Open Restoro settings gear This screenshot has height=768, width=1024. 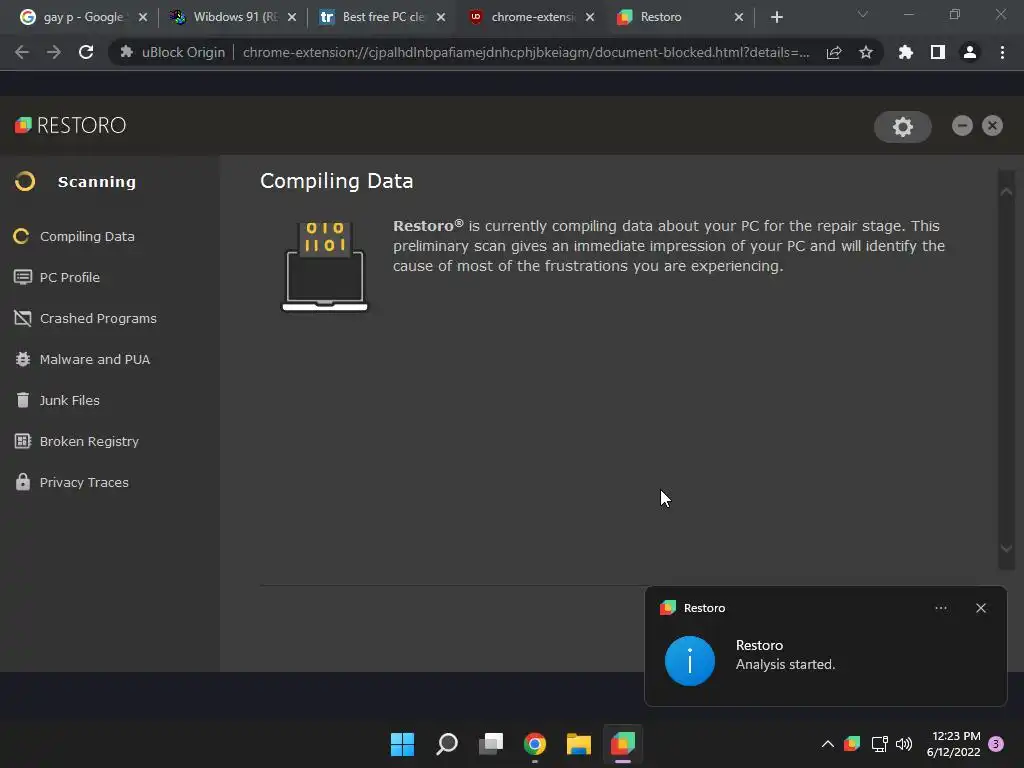903,126
